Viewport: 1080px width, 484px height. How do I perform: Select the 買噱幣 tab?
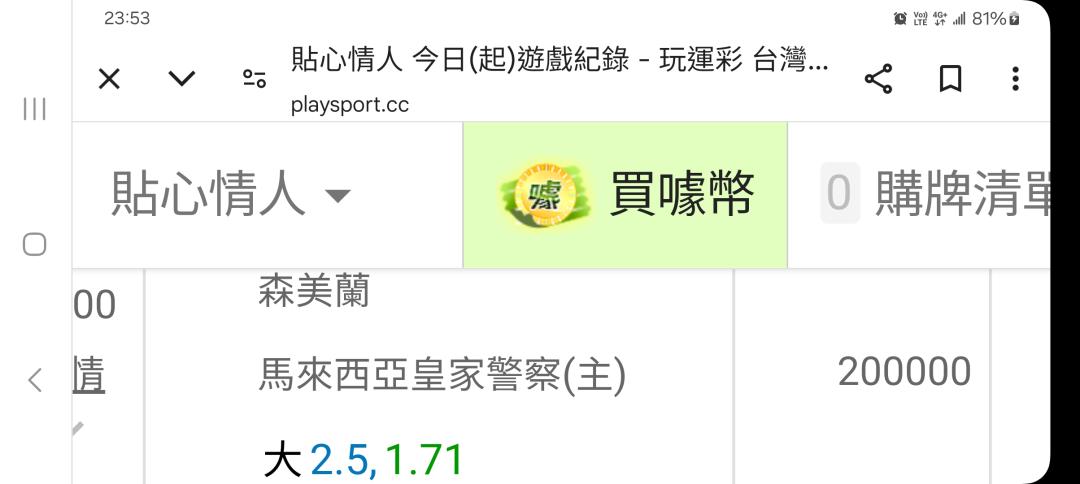tap(625, 196)
